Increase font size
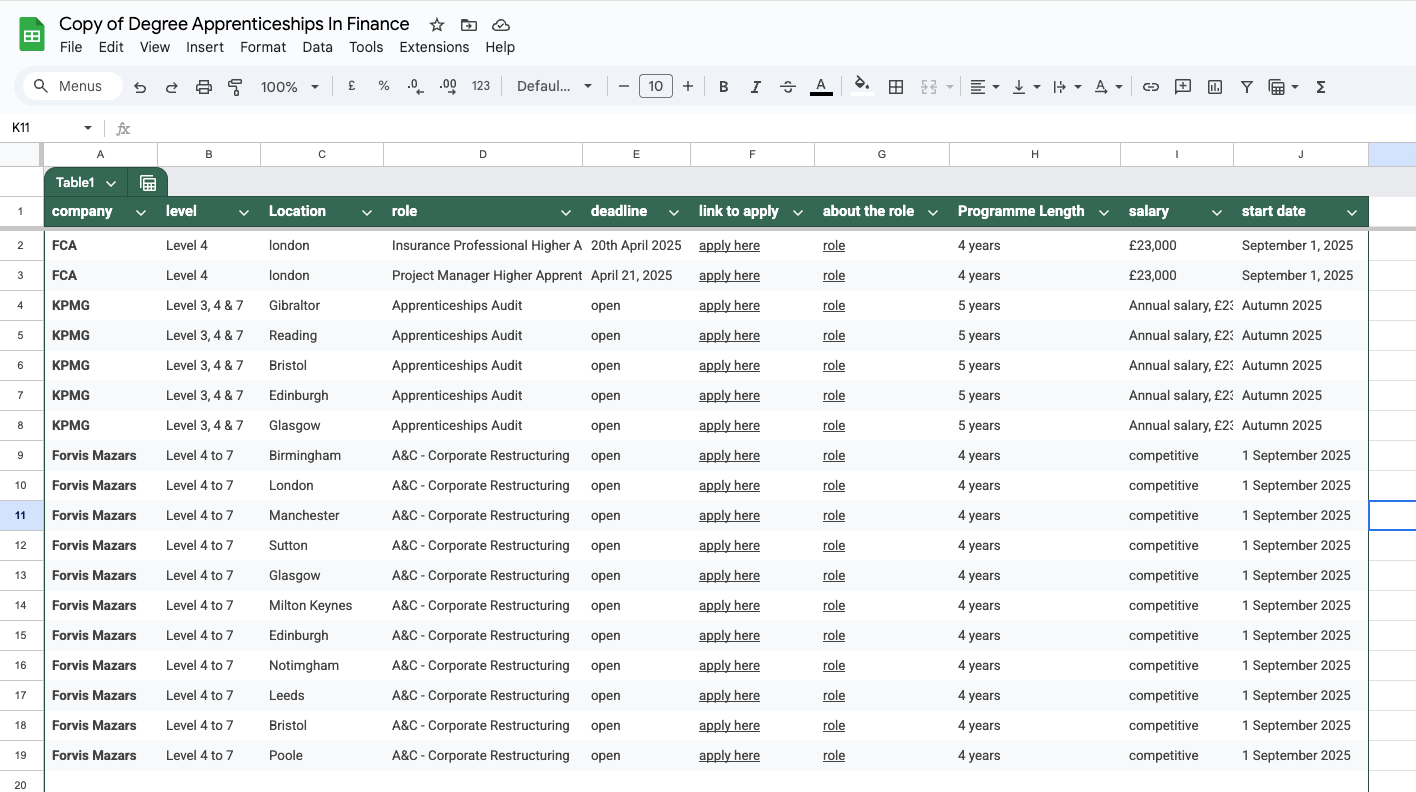 click(x=688, y=87)
